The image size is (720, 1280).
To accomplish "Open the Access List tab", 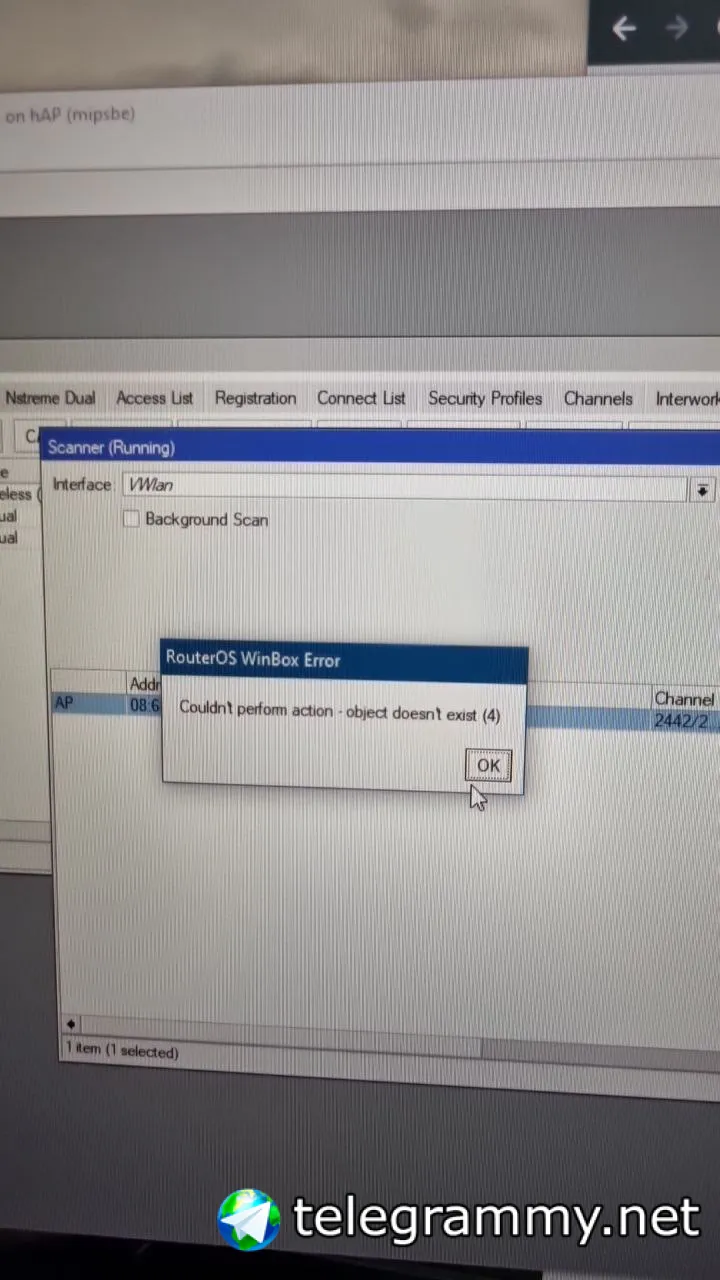I will point(154,398).
